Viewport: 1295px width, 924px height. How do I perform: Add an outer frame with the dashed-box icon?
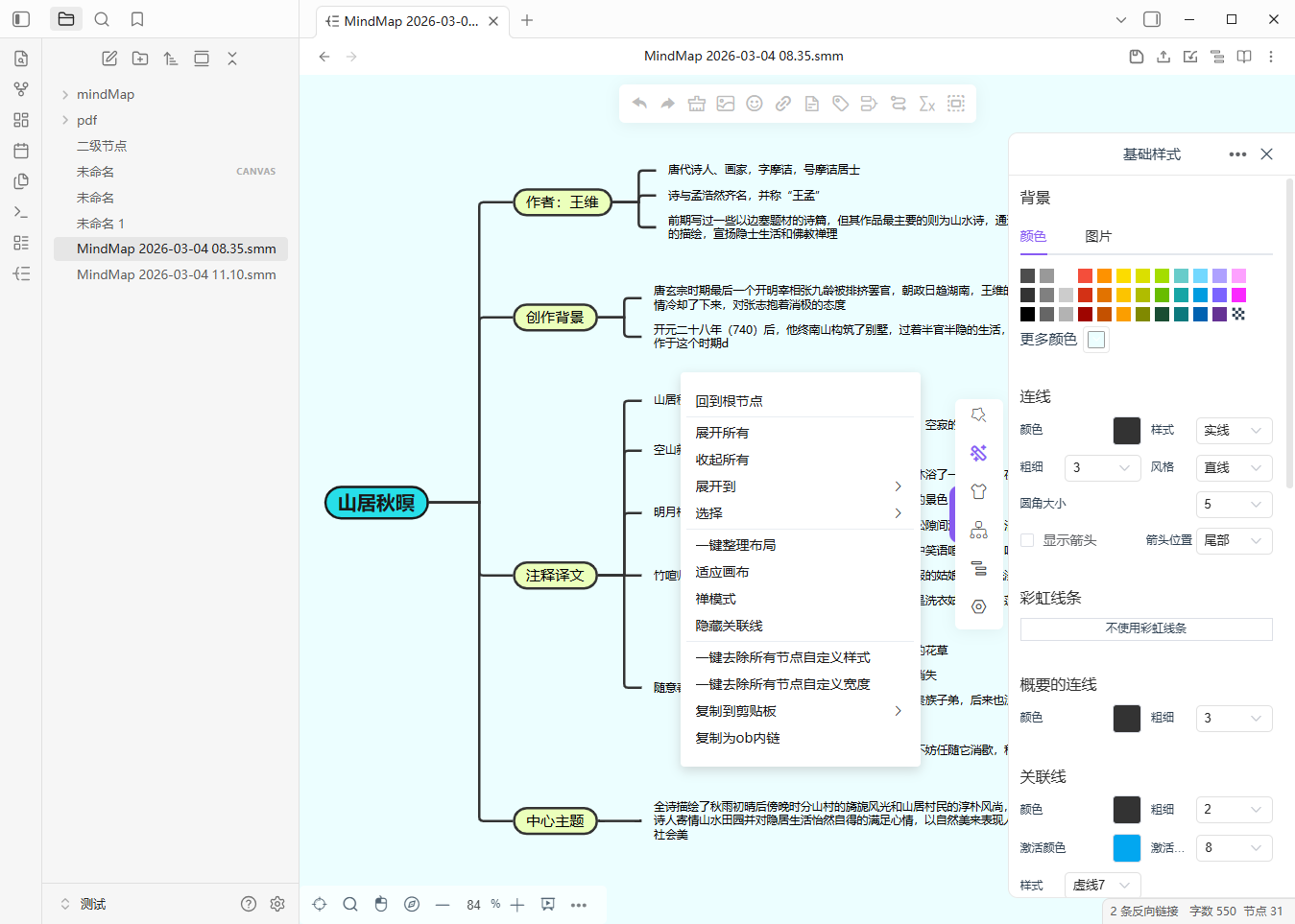(x=956, y=104)
